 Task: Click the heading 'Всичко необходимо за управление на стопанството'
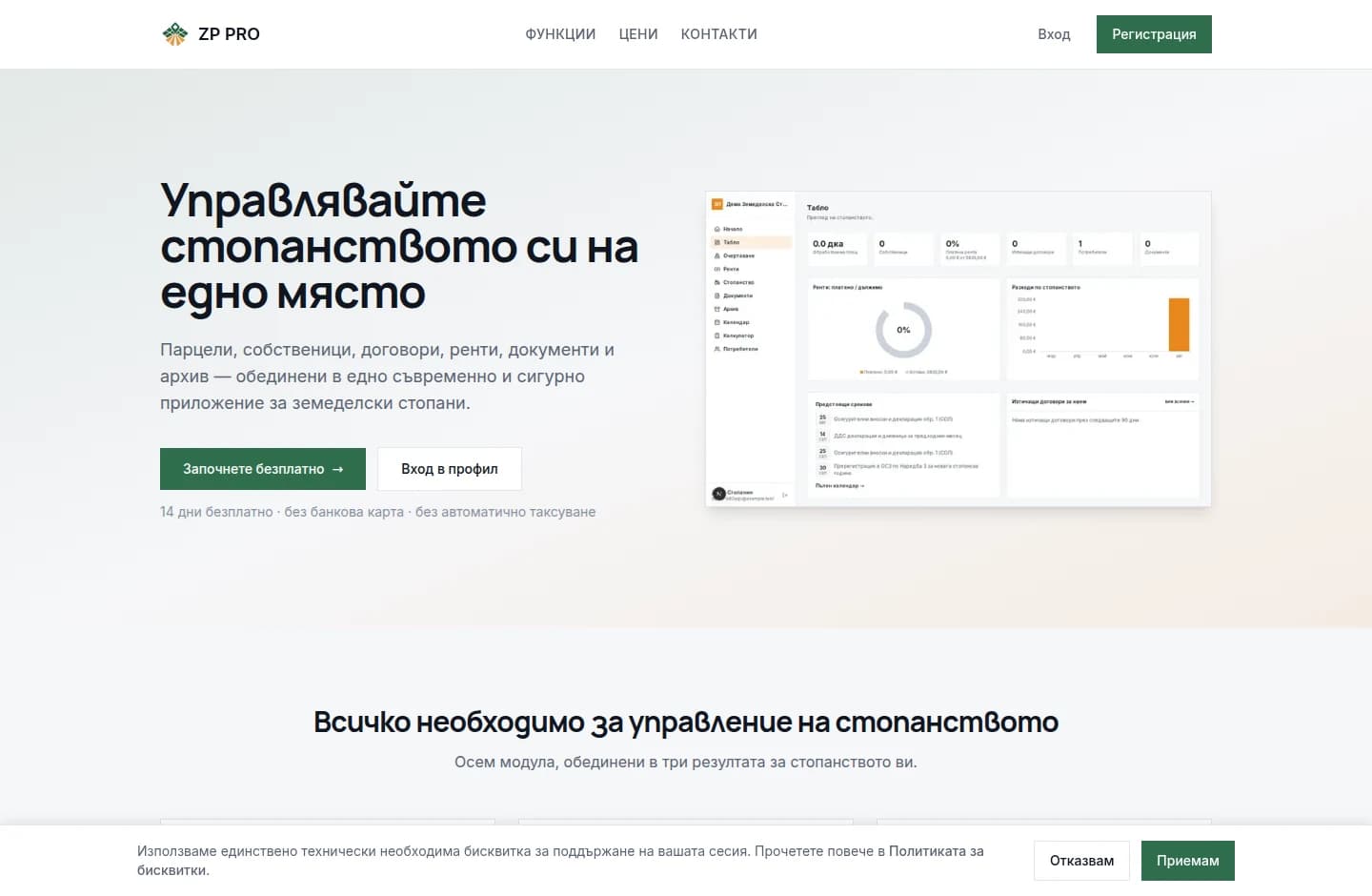click(686, 723)
